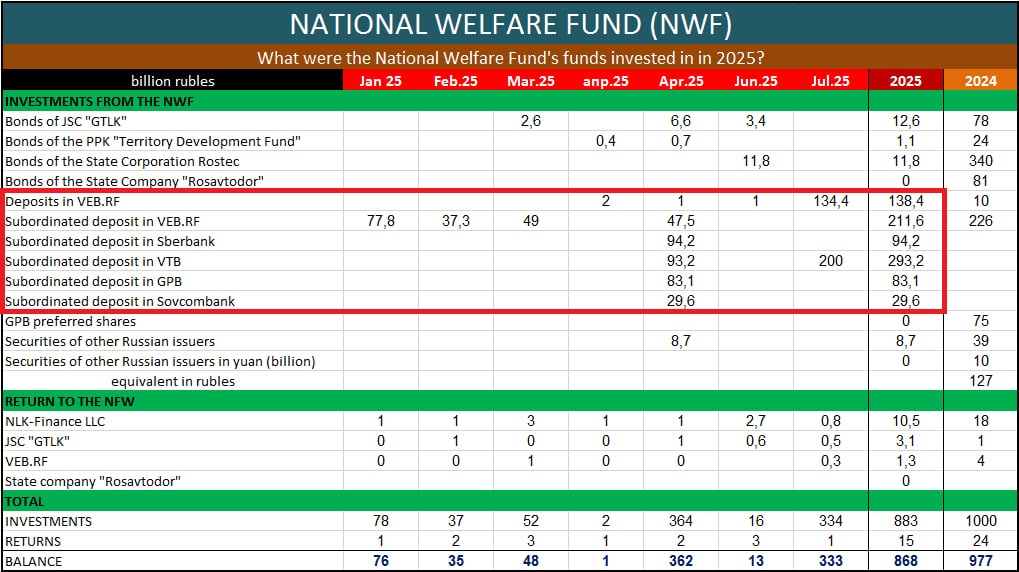Click the 'GPB preferred shares' row label
The width and height of the screenshot is (1019, 572).
(71, 321)
